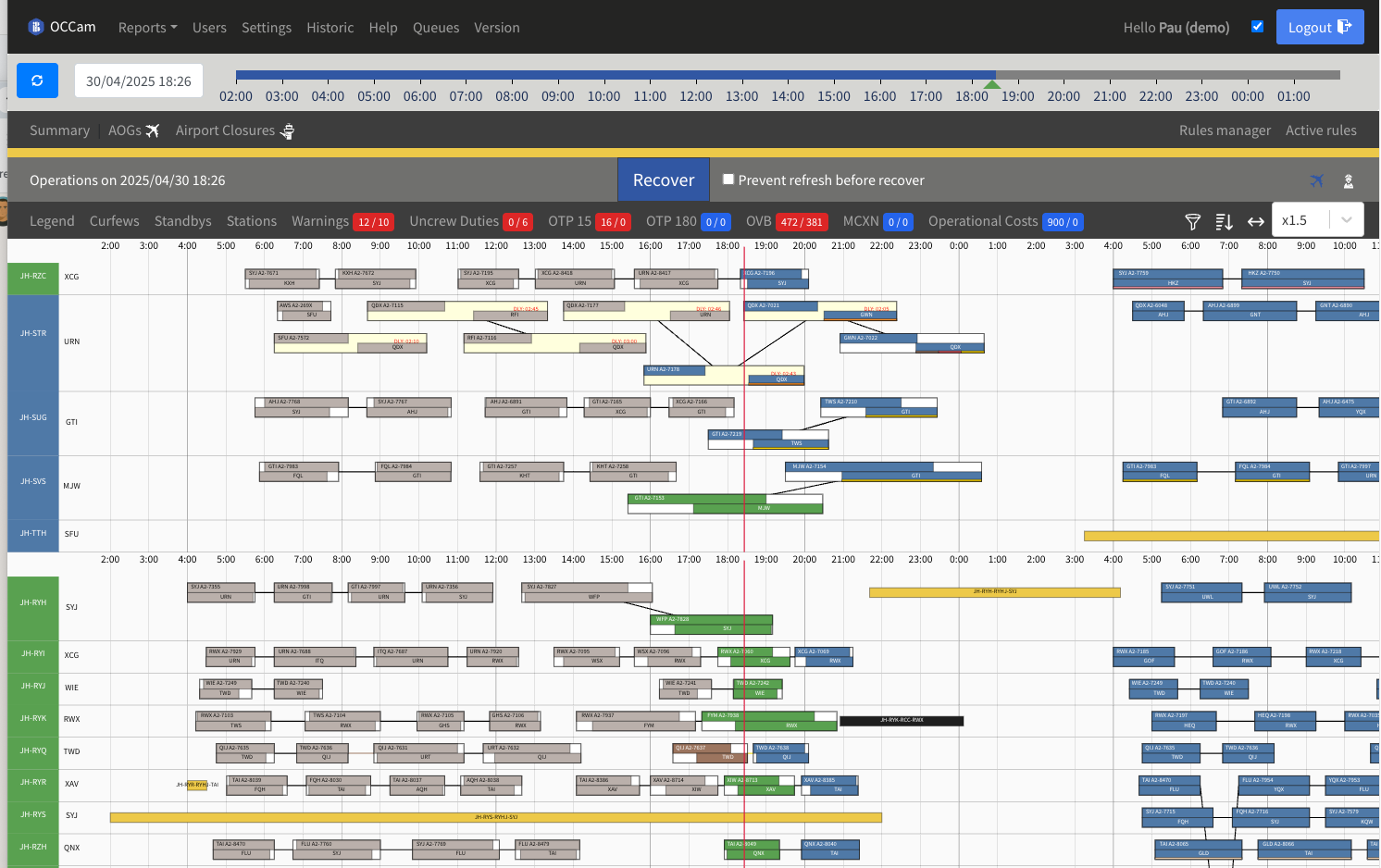This screenshot has height=868, width=1381.
Task: Click the Airport Closures tower icon
Action: click(x=287, y=130)
